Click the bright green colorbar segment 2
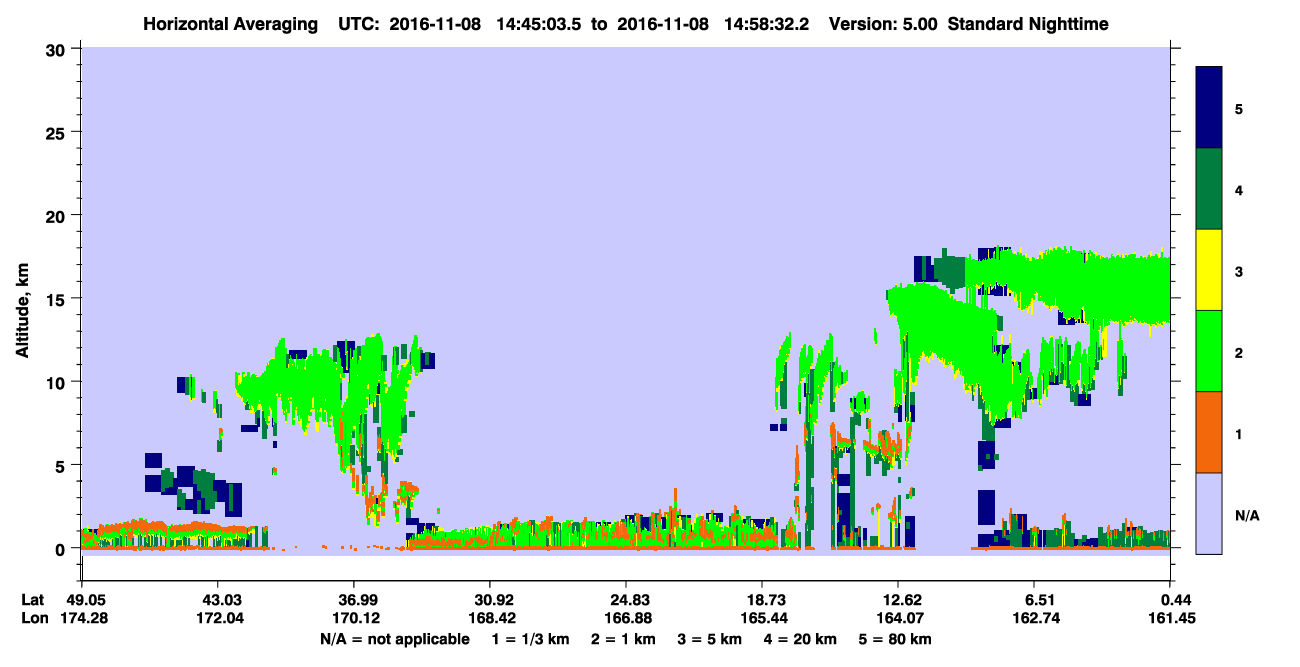The image size is (1300, 667). (1209, 351)
